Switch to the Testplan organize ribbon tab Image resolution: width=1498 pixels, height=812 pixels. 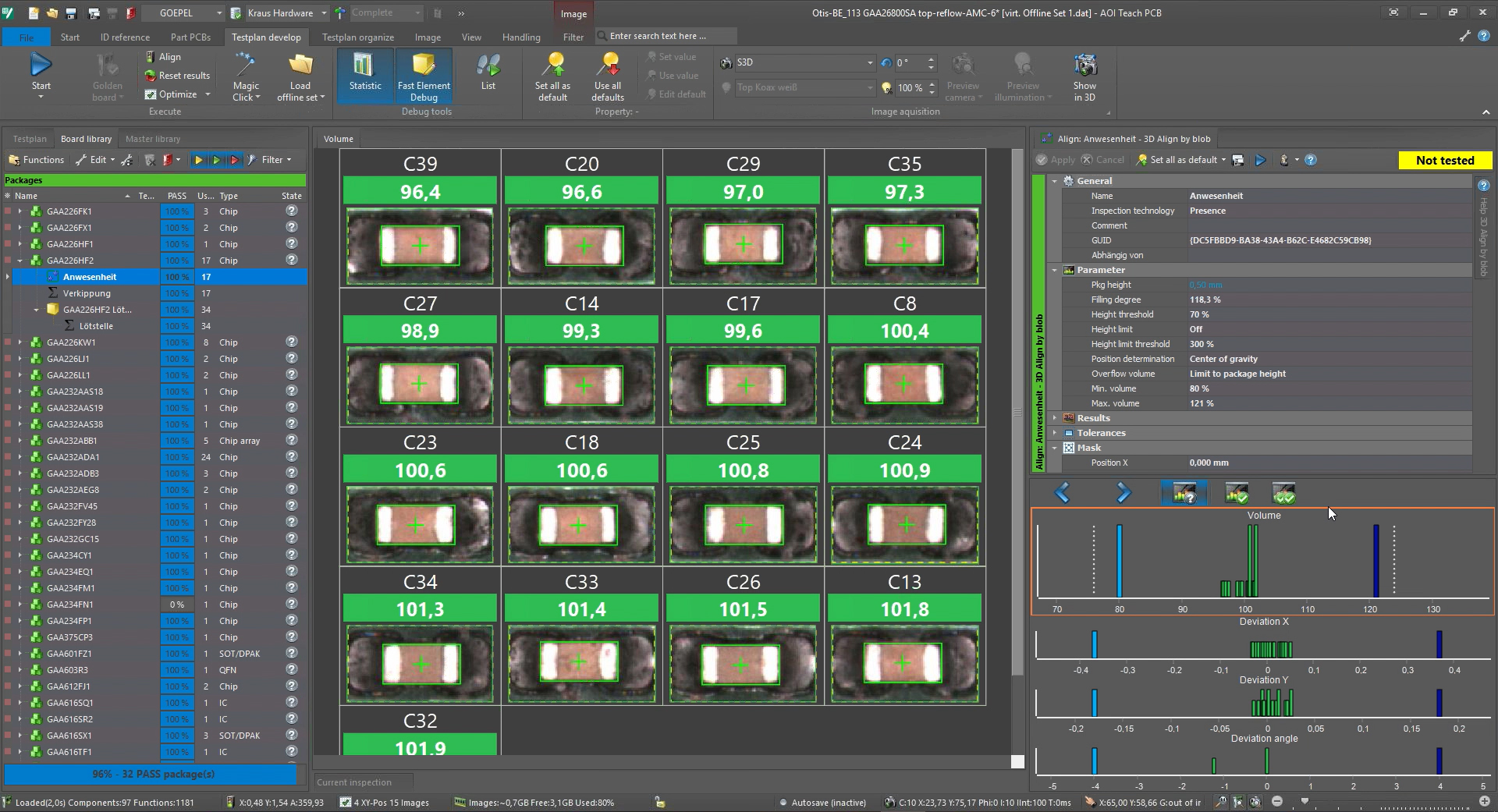[357, 37]
